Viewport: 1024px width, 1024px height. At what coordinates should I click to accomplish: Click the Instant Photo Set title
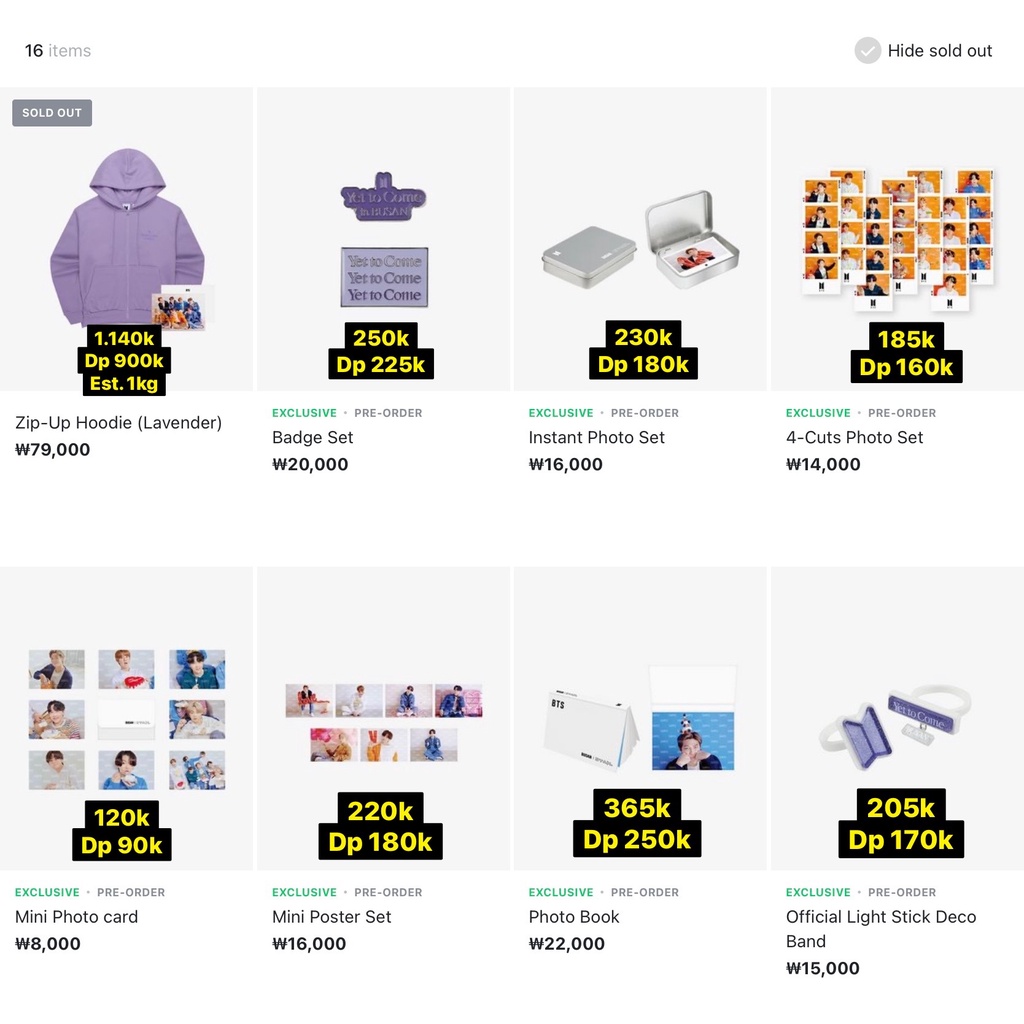point(596,437)
